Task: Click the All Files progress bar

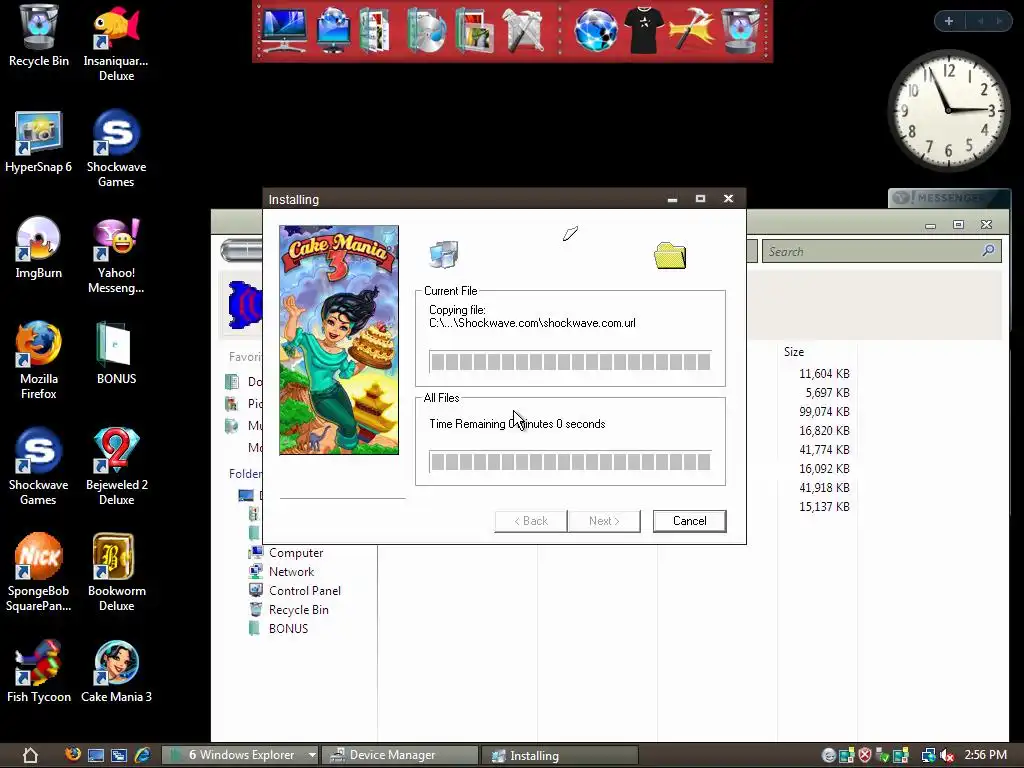Action: tap(570, 462)
